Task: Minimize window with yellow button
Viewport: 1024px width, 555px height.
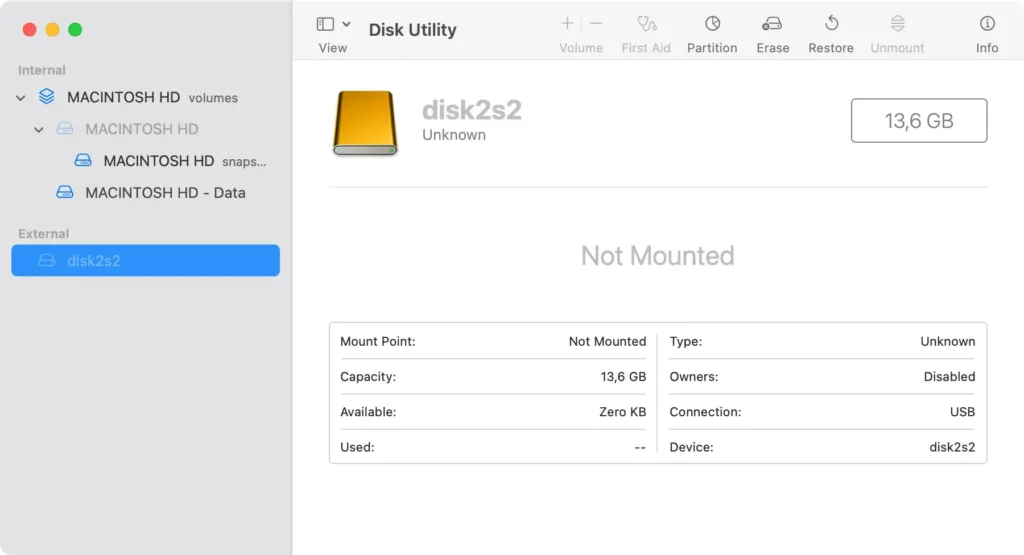Action: pos(52,29)
